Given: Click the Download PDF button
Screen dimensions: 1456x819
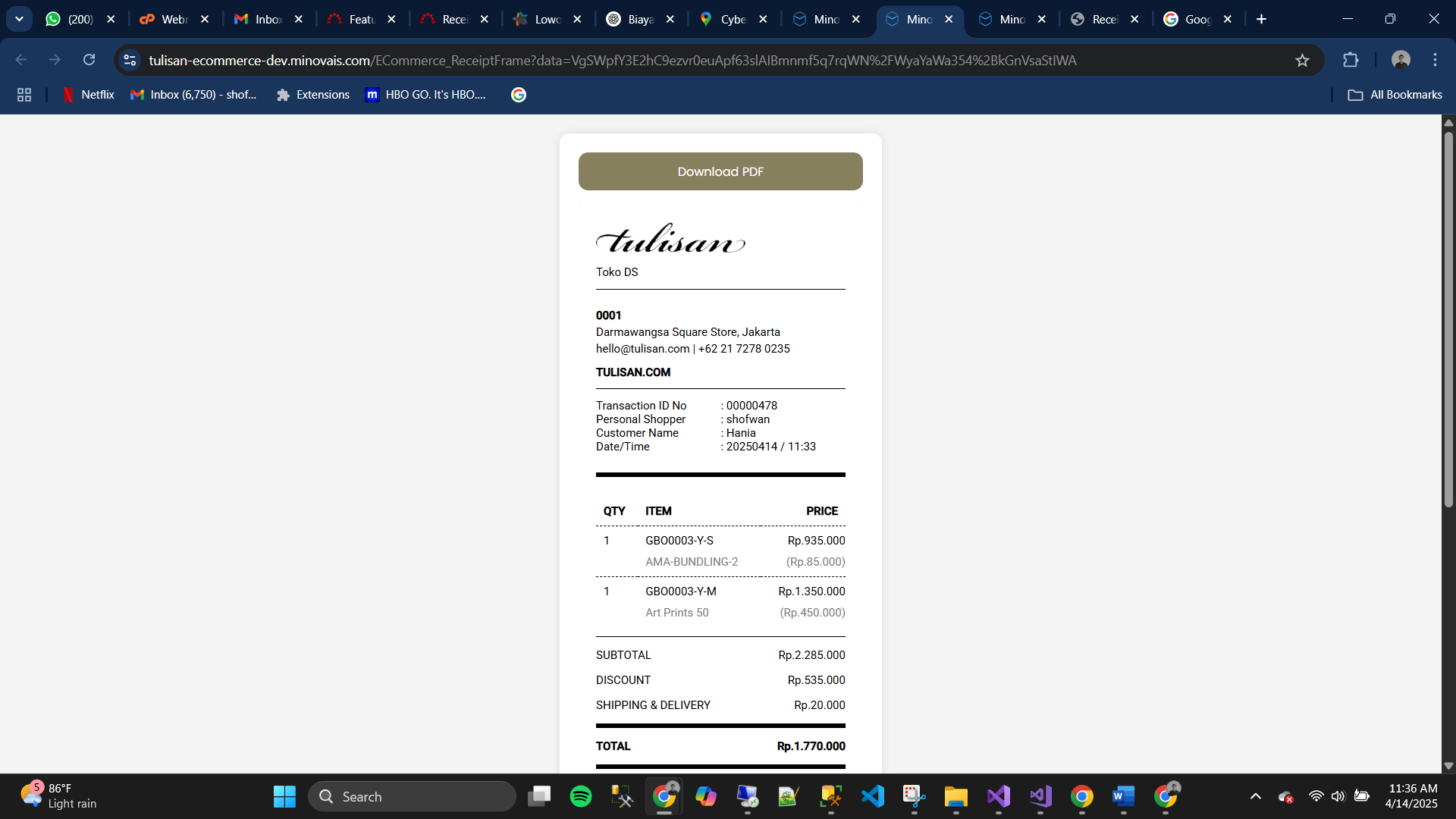Looking at the screenshot, I should coord(720,171).
